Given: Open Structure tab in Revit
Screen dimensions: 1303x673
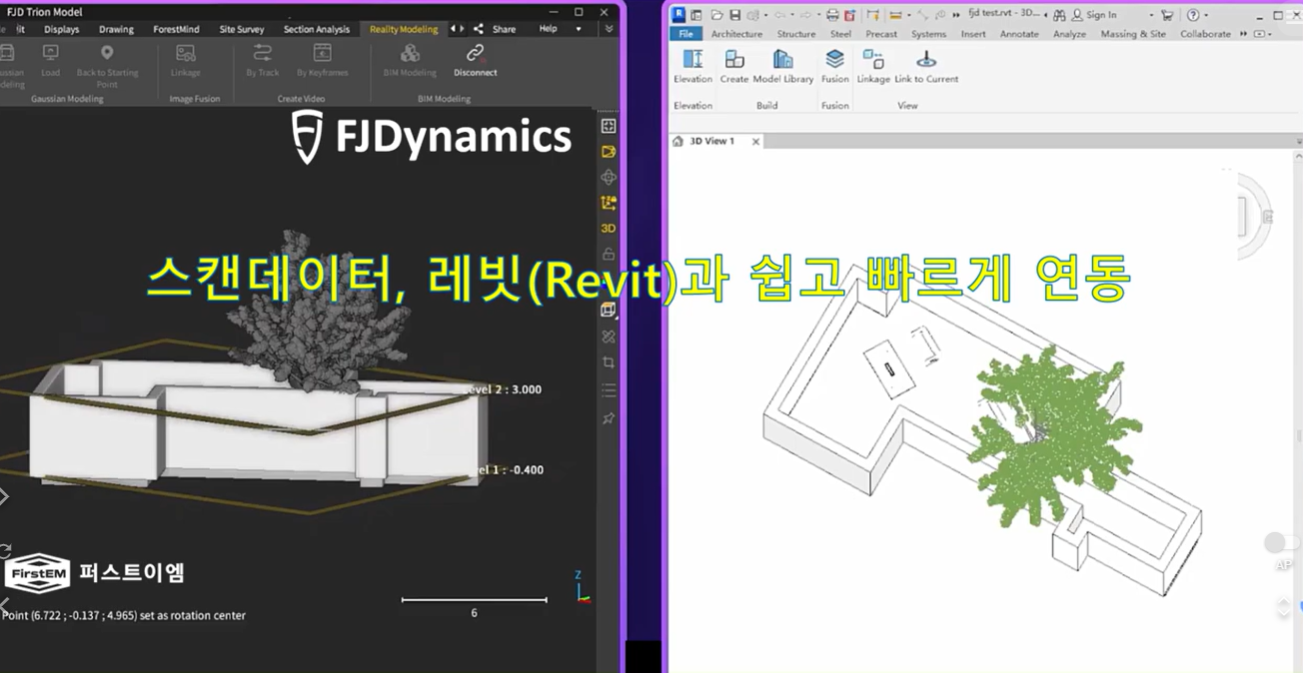Looking at the screenshot, I should click(796, 34).
